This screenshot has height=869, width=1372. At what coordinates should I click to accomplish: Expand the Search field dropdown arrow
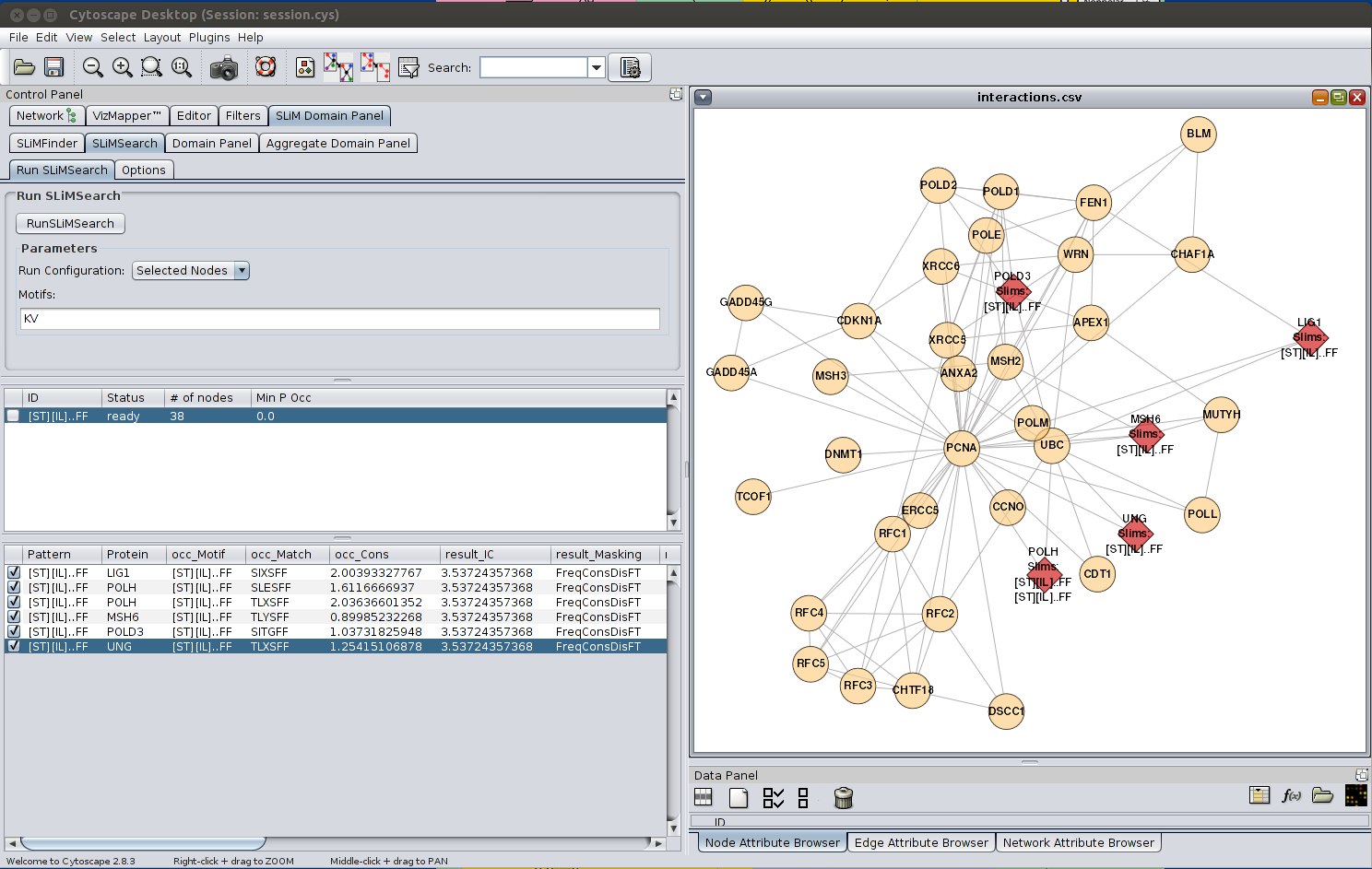pos(597,67)
